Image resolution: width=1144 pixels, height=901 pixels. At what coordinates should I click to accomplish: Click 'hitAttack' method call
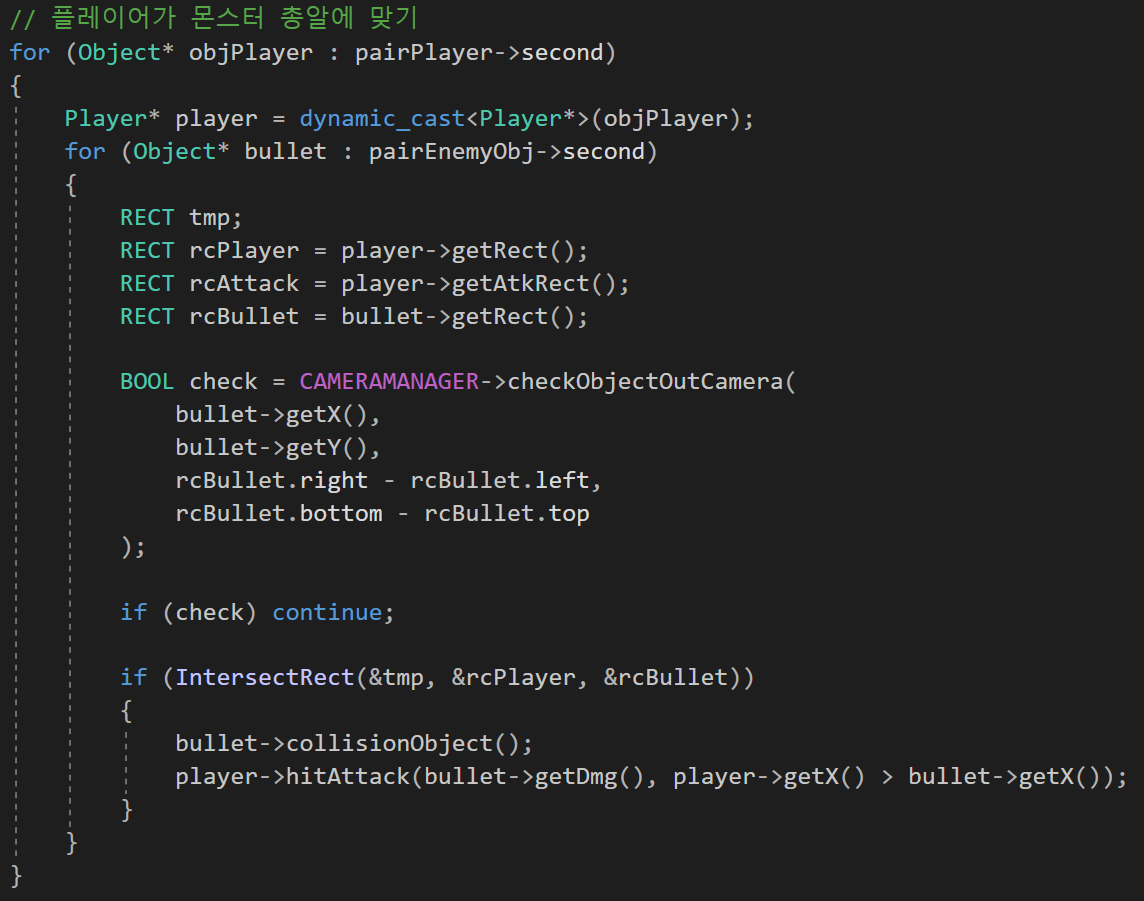[x=348, y=776]
